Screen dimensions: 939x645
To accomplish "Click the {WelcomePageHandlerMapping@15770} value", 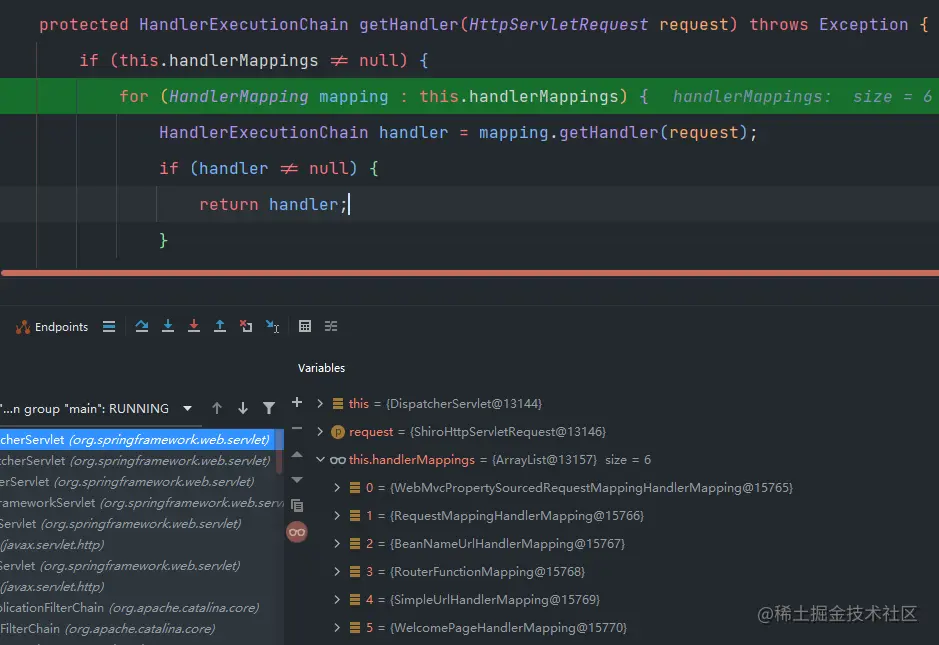I will pos(508,628).
